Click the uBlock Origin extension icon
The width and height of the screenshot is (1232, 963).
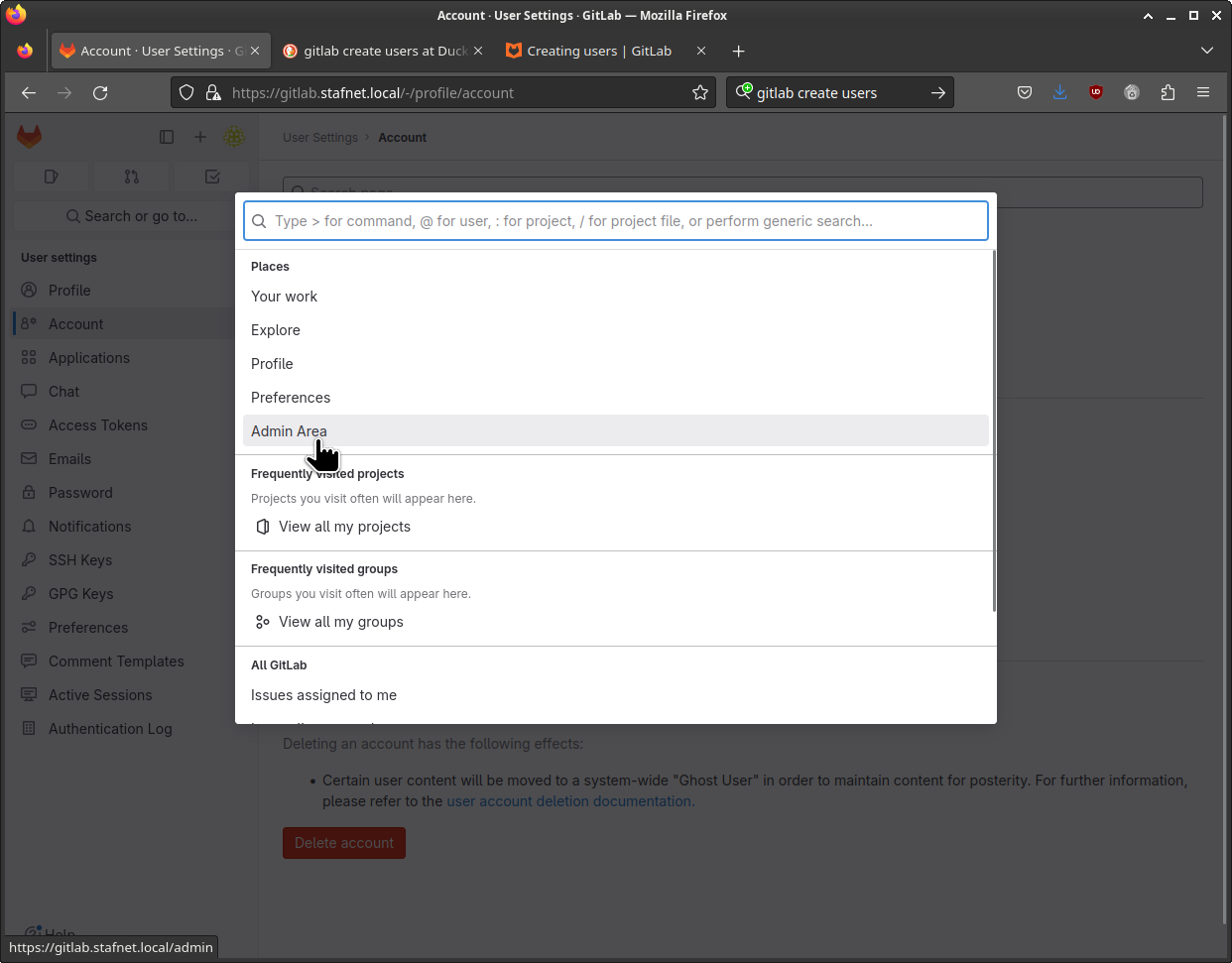click(1096, 92)
